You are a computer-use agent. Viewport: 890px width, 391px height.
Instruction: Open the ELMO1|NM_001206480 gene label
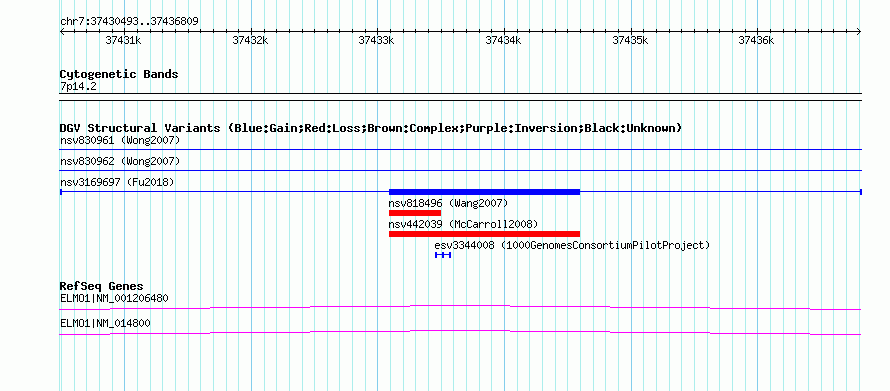tap(114, 298)
